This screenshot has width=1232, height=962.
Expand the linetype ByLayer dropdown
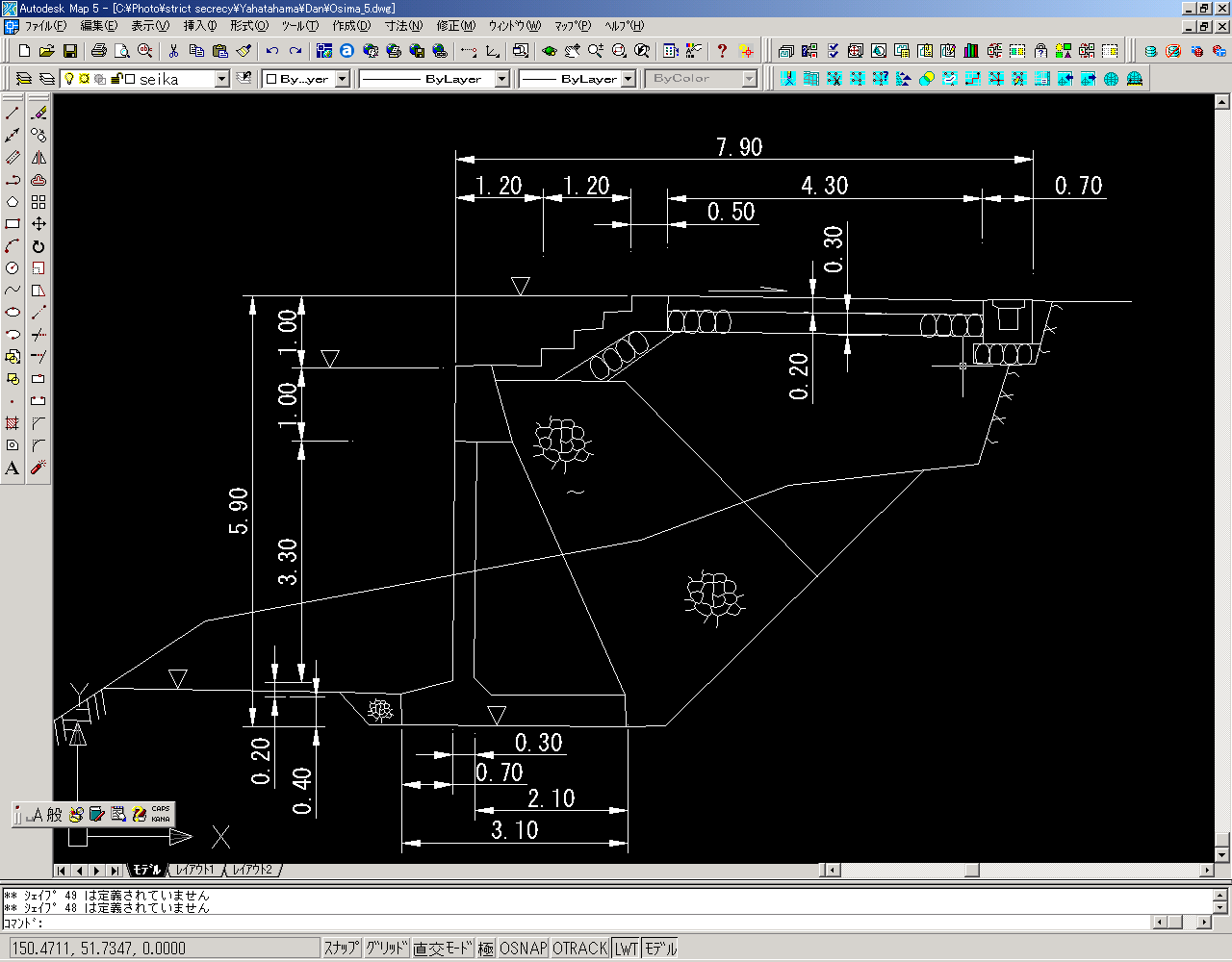click(x=501, y=79)
